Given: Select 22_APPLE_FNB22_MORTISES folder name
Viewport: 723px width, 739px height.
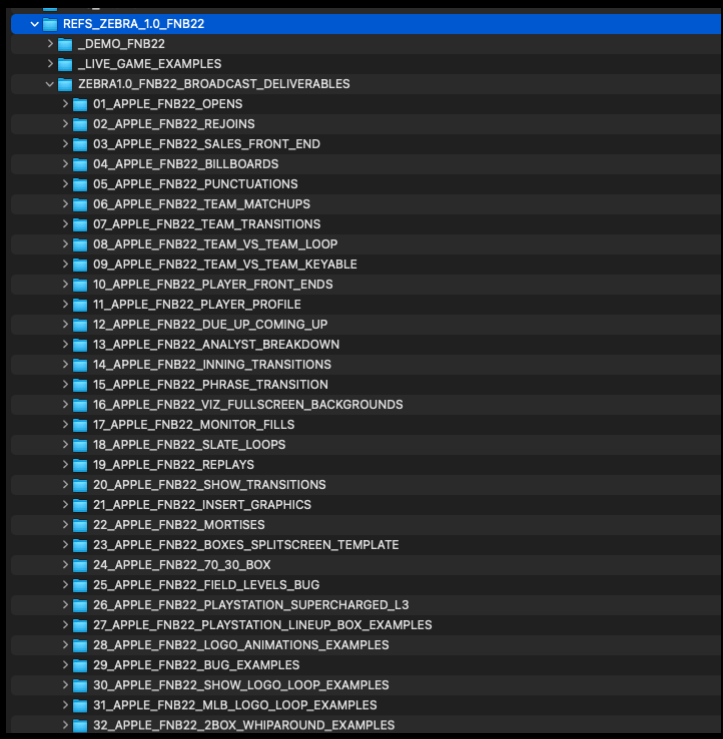Looking at the screenshot, I should (179, 525).
